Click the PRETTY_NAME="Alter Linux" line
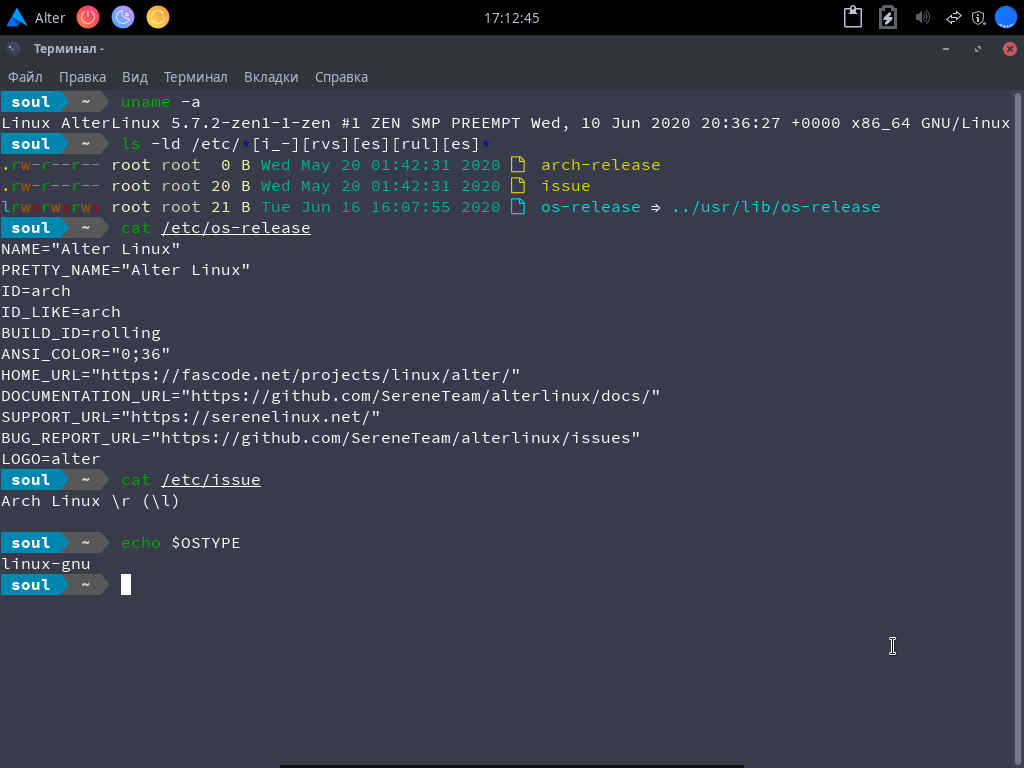1024x768 pixels. pyautogui.click(x=126, y=270)
